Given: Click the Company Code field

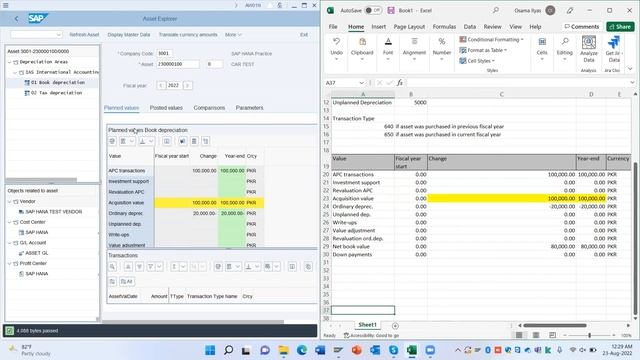Looking at the screenshot, I should tap(164, 53).
